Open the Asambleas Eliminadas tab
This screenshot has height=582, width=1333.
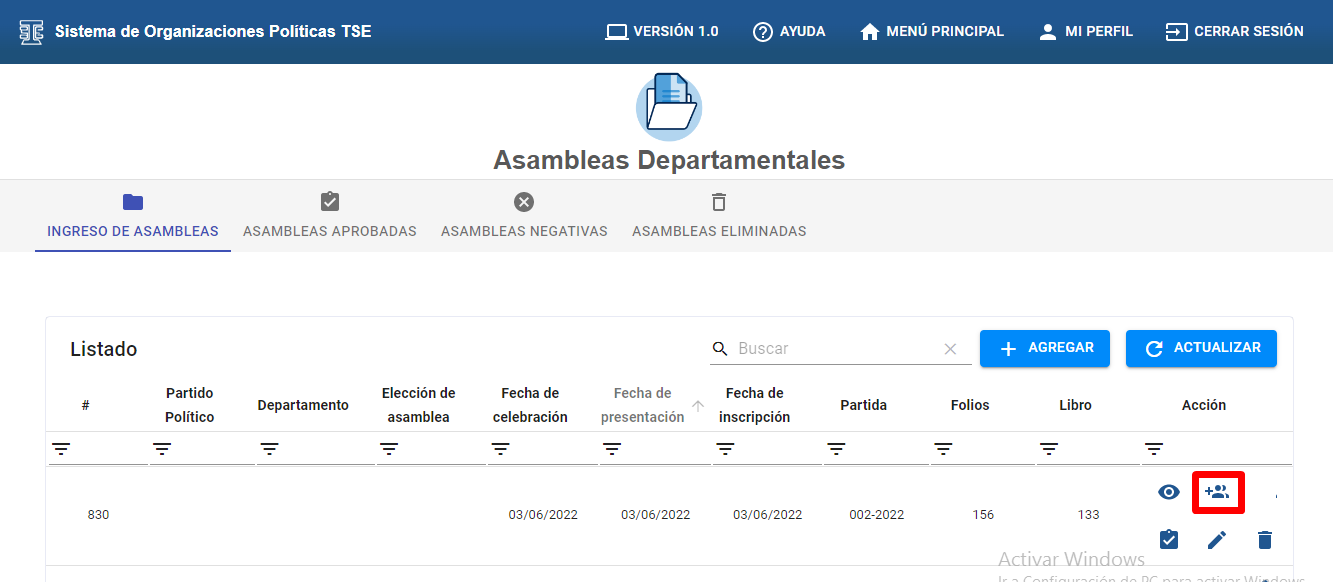pos(718,216)
